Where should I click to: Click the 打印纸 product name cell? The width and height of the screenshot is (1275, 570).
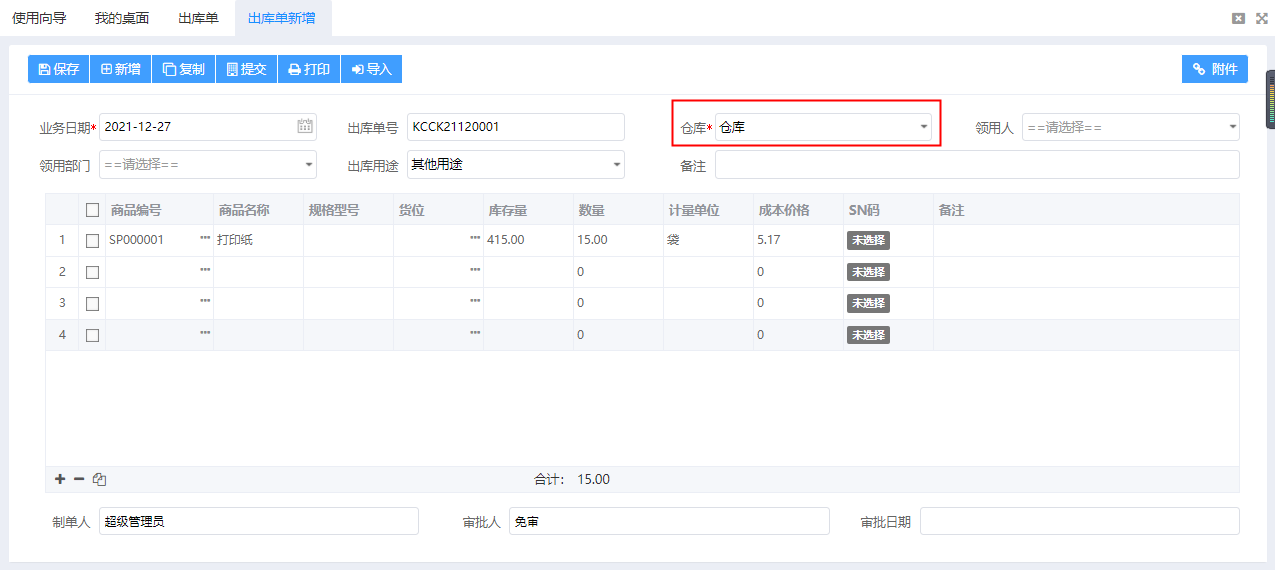click(x=258, y=241)
